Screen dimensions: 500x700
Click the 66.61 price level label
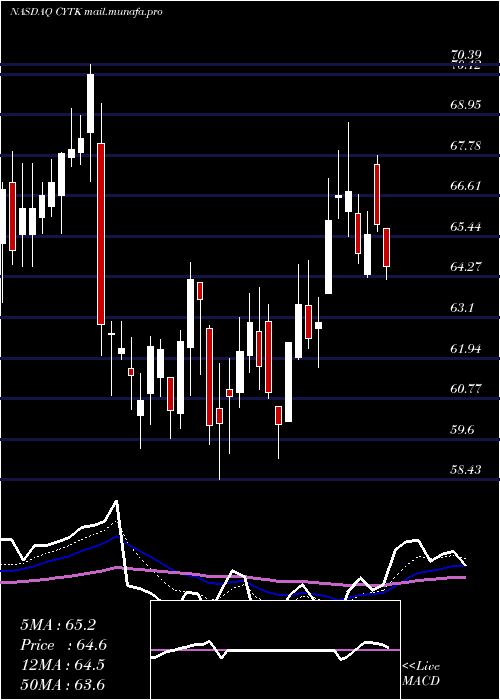point(466,186)
